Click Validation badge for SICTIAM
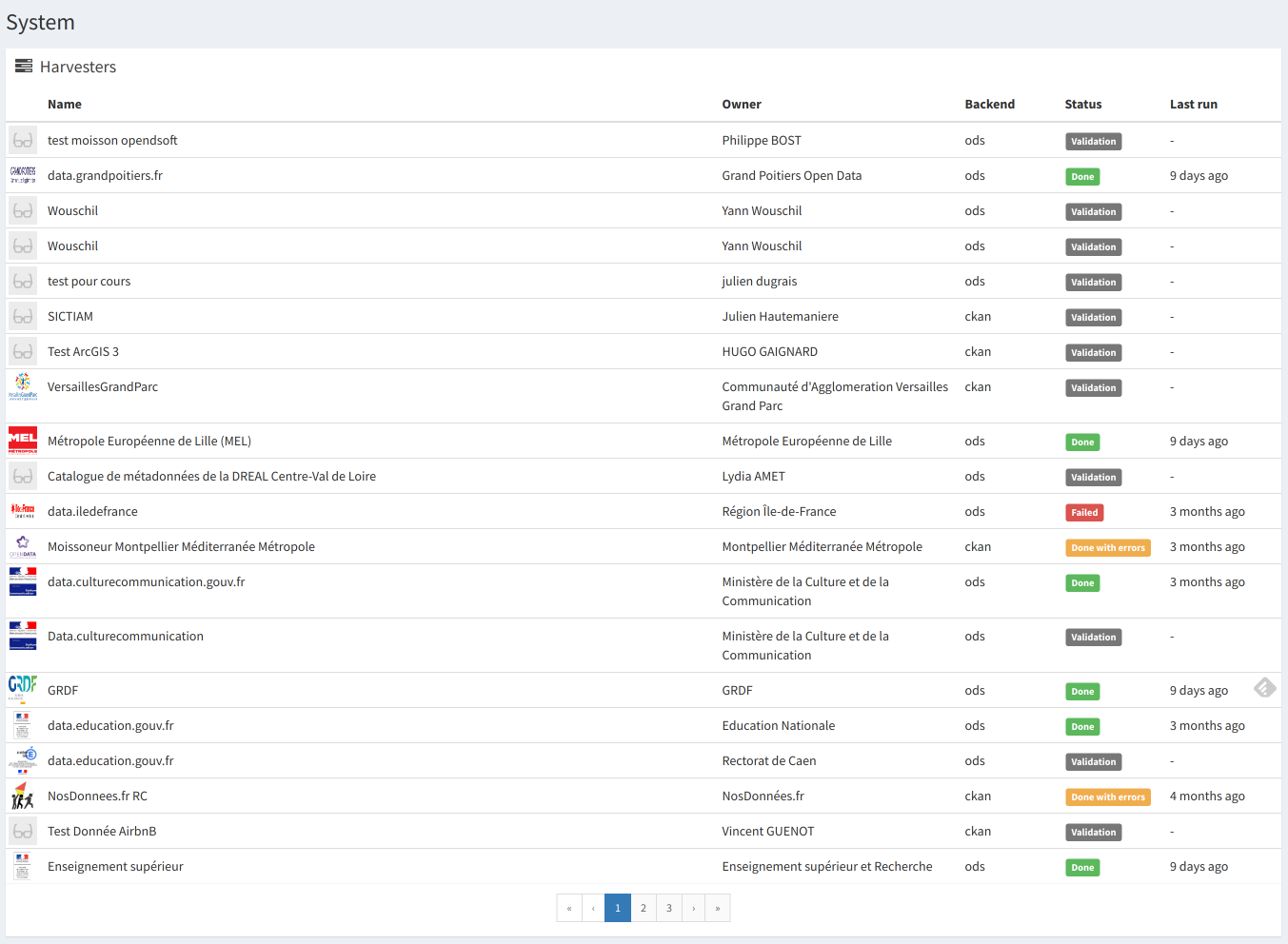Screen dimensions: 1288x944 pyautogui.click(x=1093, y=317)
